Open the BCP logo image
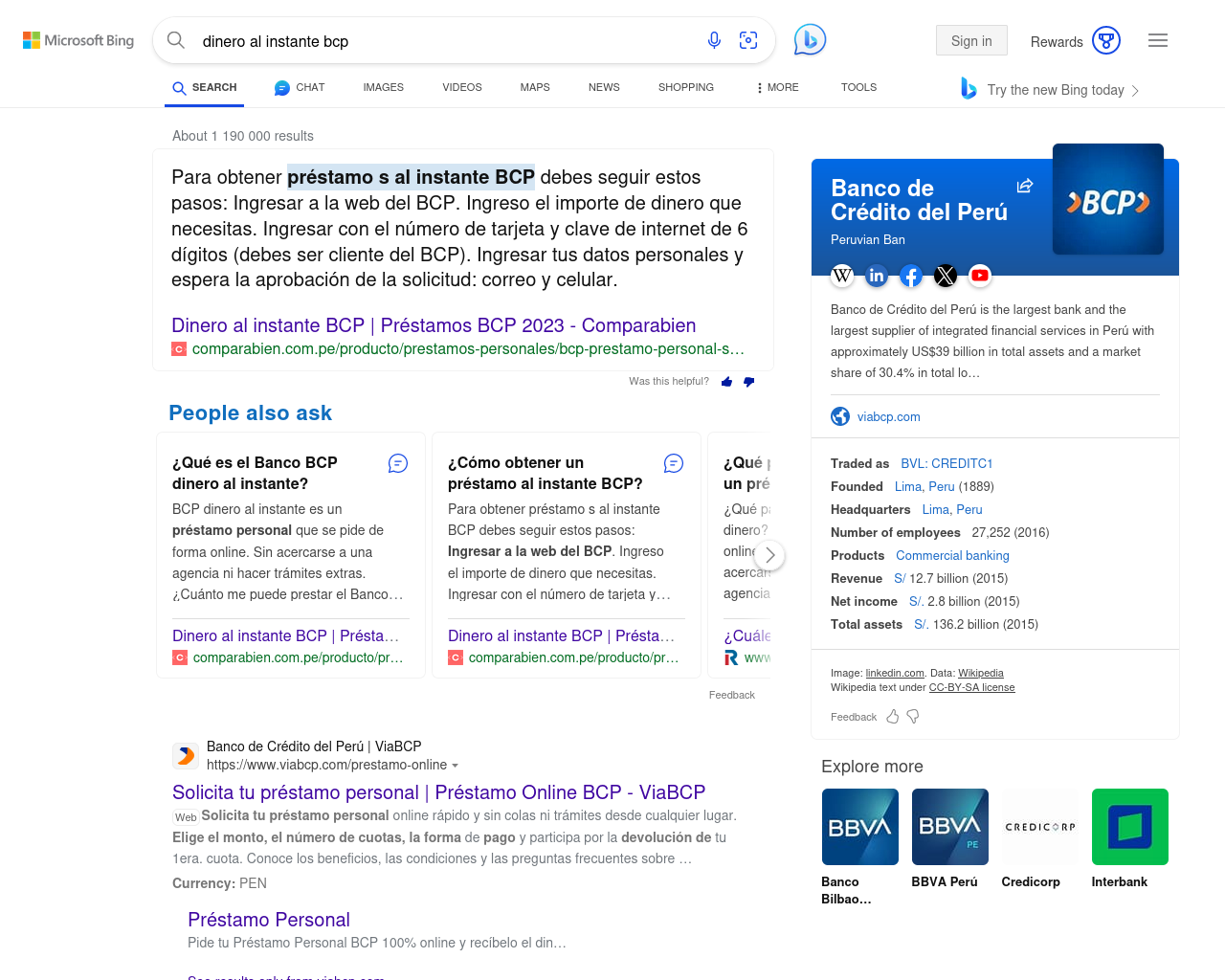The width and height of the screenshot is (1225, 980). pyautogui.click(x=1108, y=199)
